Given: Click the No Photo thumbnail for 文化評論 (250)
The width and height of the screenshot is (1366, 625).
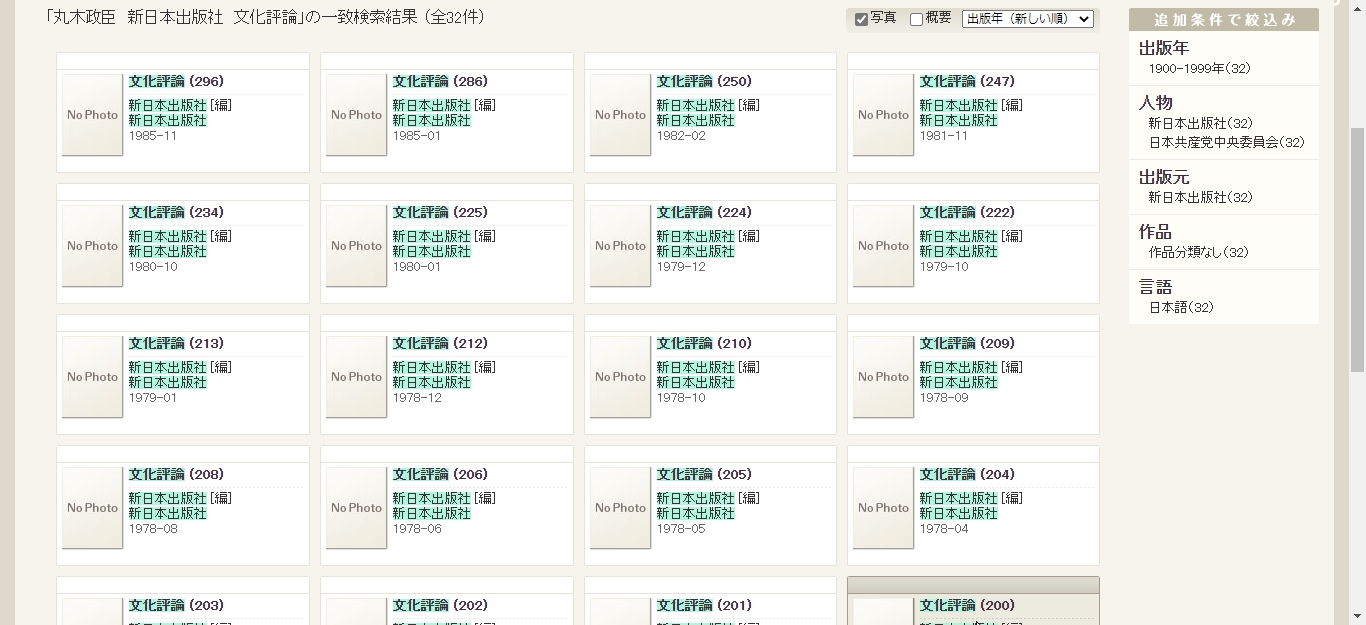Looking at the screenshot, I should coord(620,115).
